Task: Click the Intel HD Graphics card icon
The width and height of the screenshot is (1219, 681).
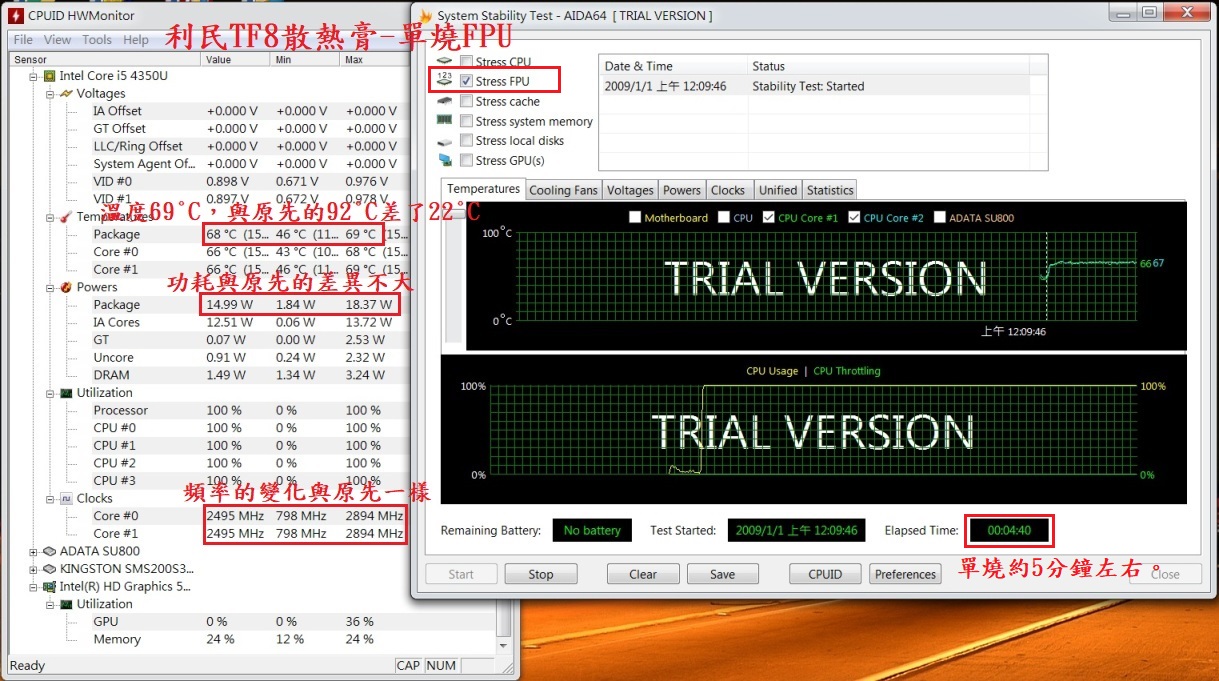Action: (49, 586)
